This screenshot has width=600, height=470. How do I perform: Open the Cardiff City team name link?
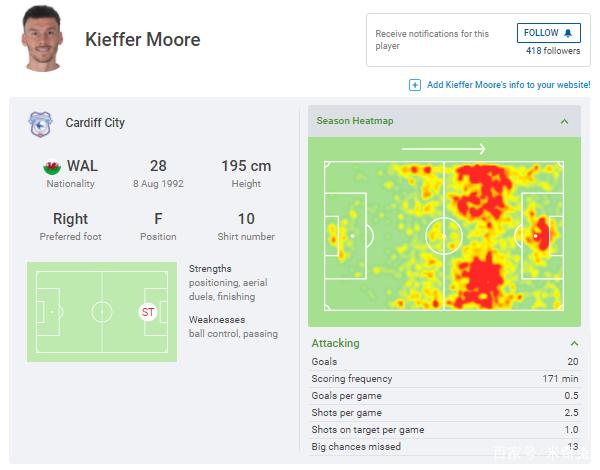coord(95,123)
